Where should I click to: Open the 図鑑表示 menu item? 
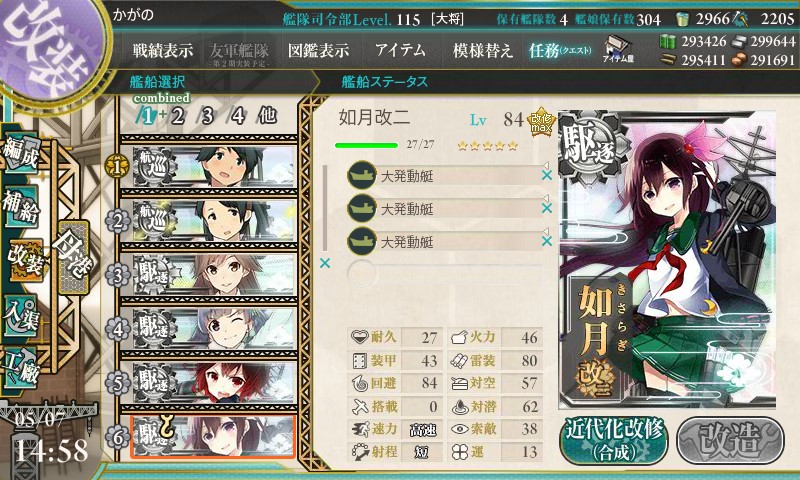tap(318, 50)
